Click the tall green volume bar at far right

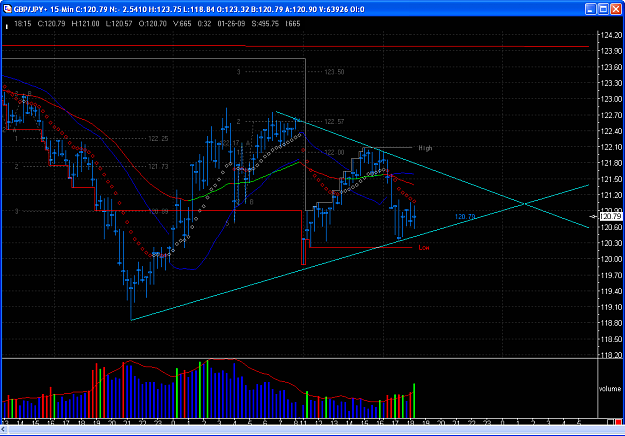pyautogui.click(x=414, y=401)
